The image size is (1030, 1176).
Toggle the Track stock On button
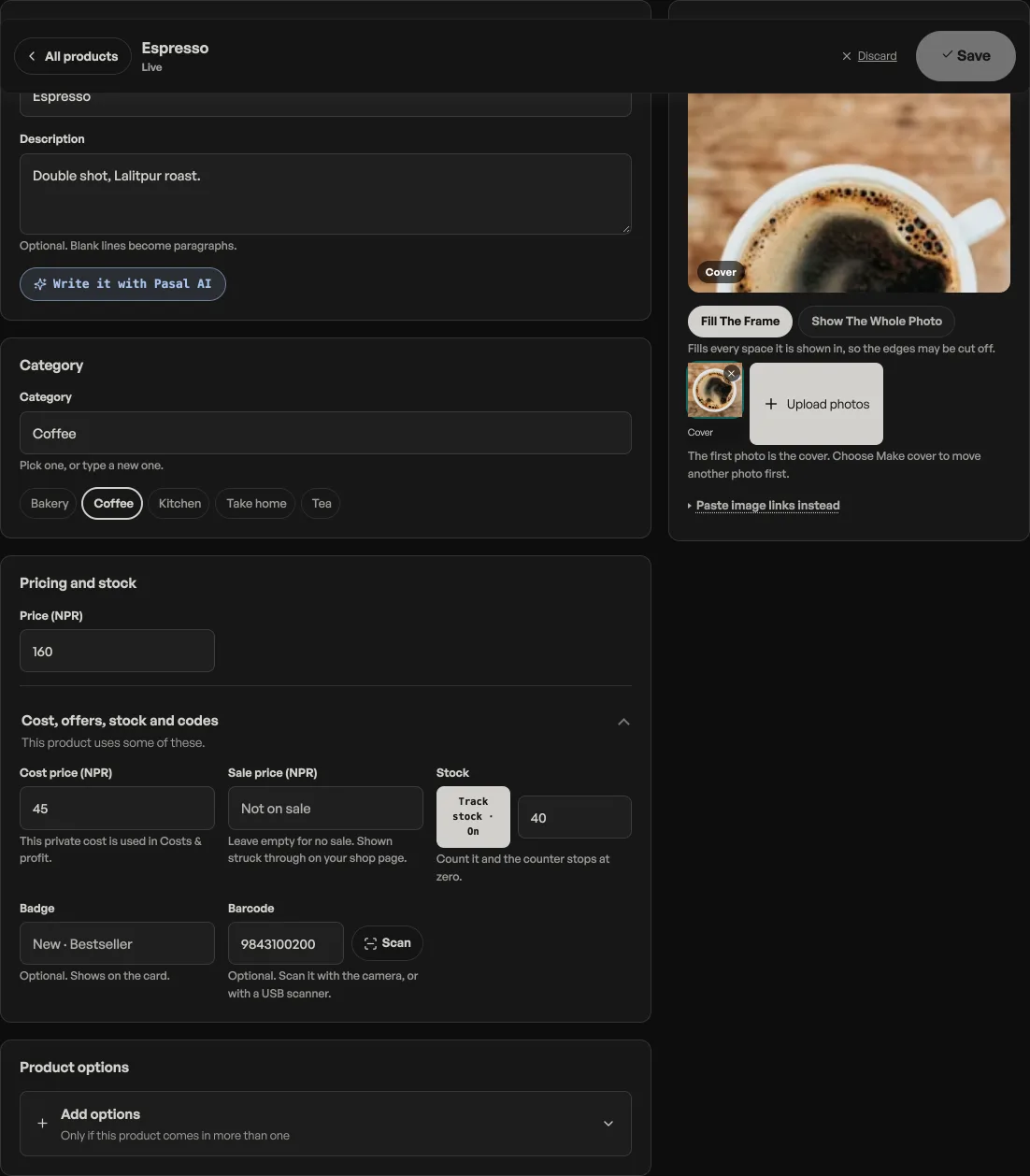pyautogui.click(x=473, y=816)
